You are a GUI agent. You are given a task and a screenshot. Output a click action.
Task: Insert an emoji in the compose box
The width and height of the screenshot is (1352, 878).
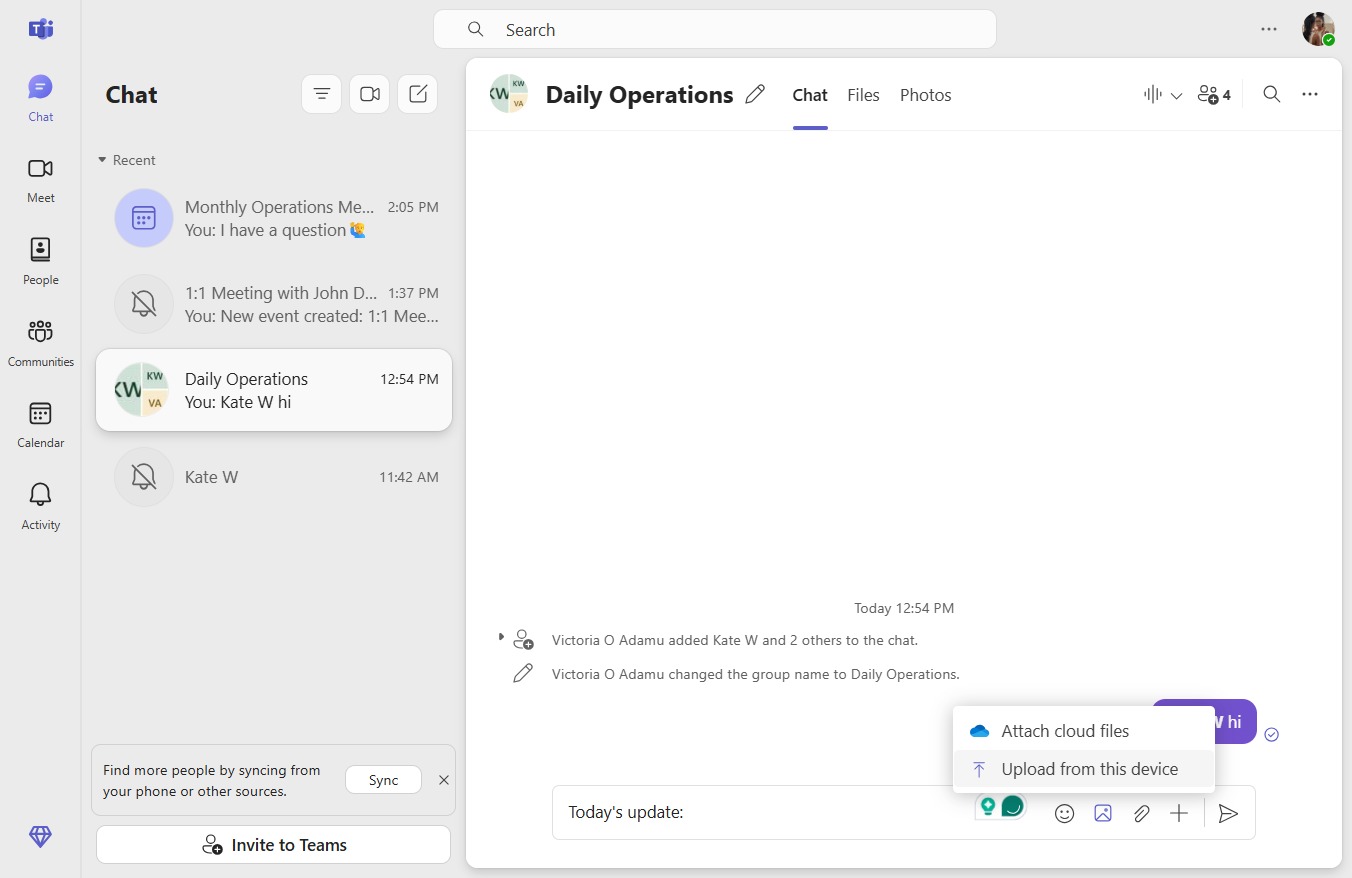tap(1065, 813)
